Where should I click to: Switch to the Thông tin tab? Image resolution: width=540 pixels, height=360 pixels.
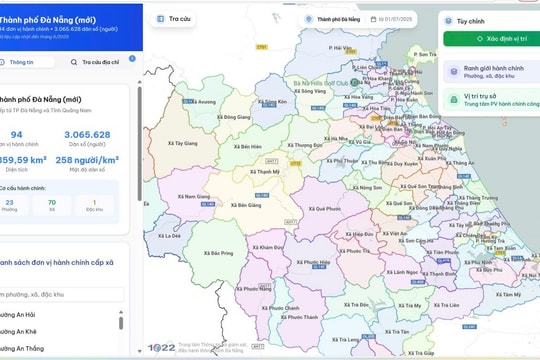click(x=27, y=62)
